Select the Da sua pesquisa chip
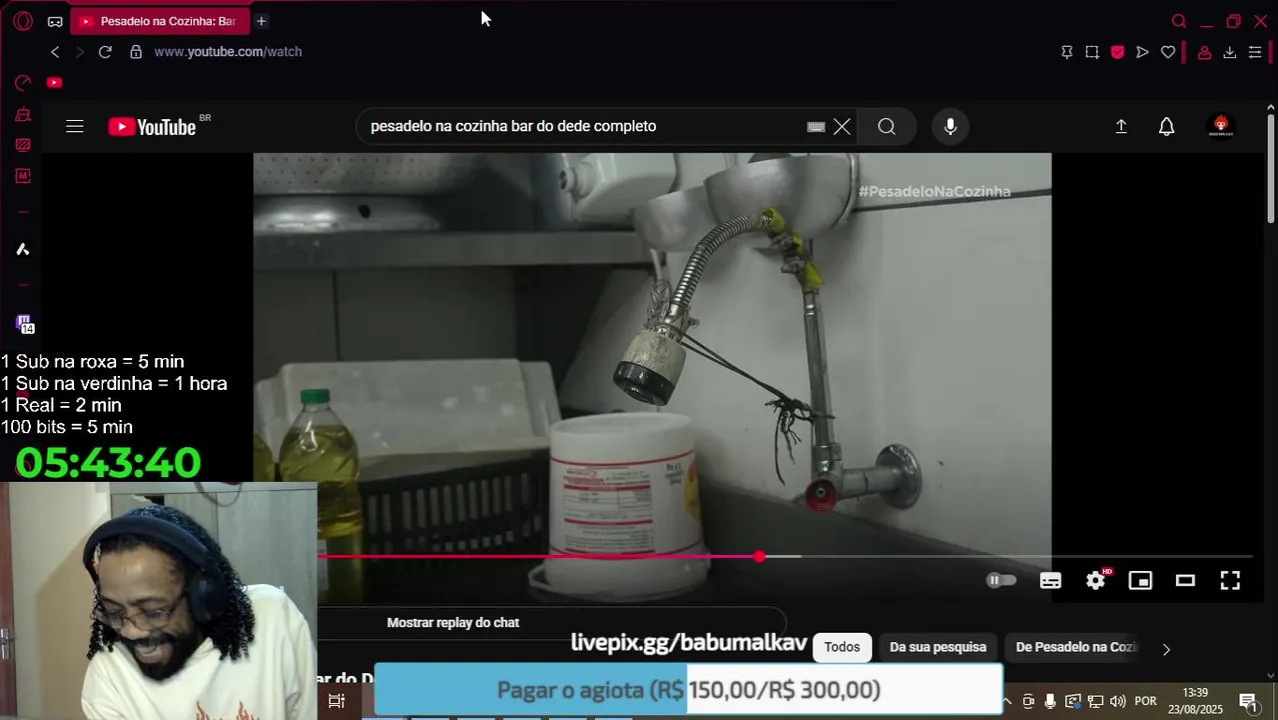Viewport: 1278px width, 720px height. point(938,647)
